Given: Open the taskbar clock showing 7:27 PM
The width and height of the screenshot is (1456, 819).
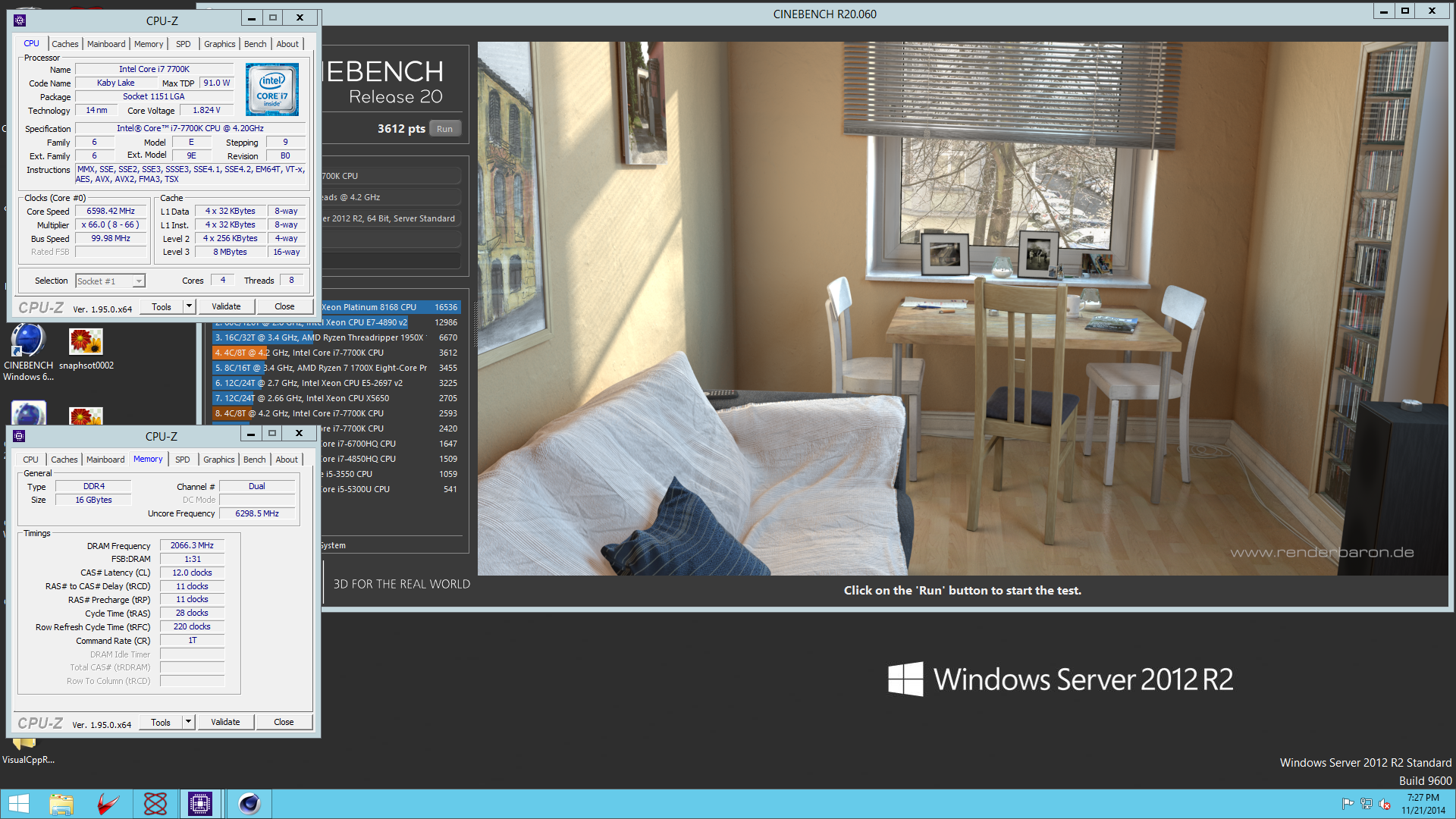Looking at the screenshot, I should click(1423, 804).
